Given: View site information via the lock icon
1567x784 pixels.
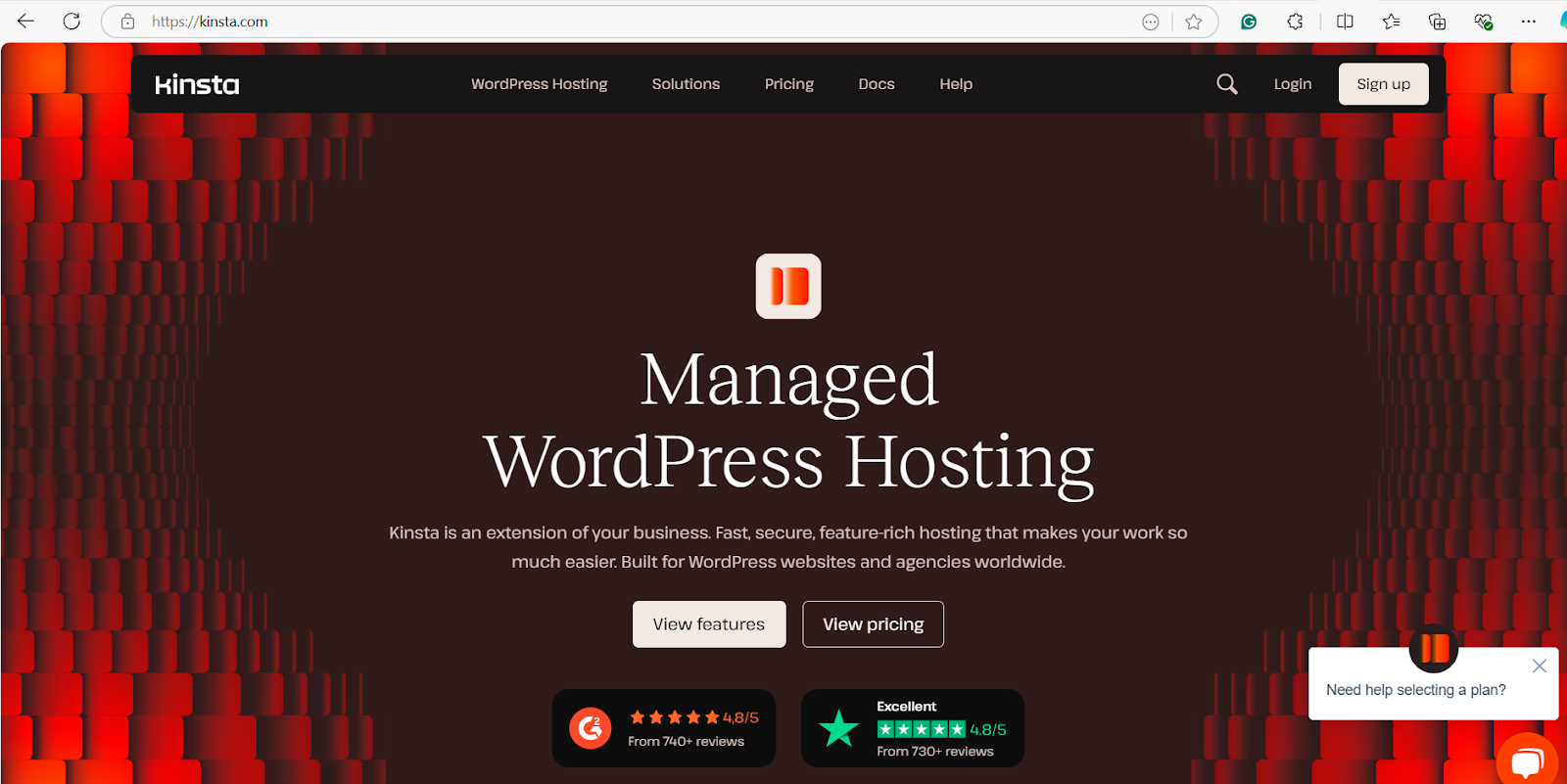Looking at the screenshot, I should [127, 22].
